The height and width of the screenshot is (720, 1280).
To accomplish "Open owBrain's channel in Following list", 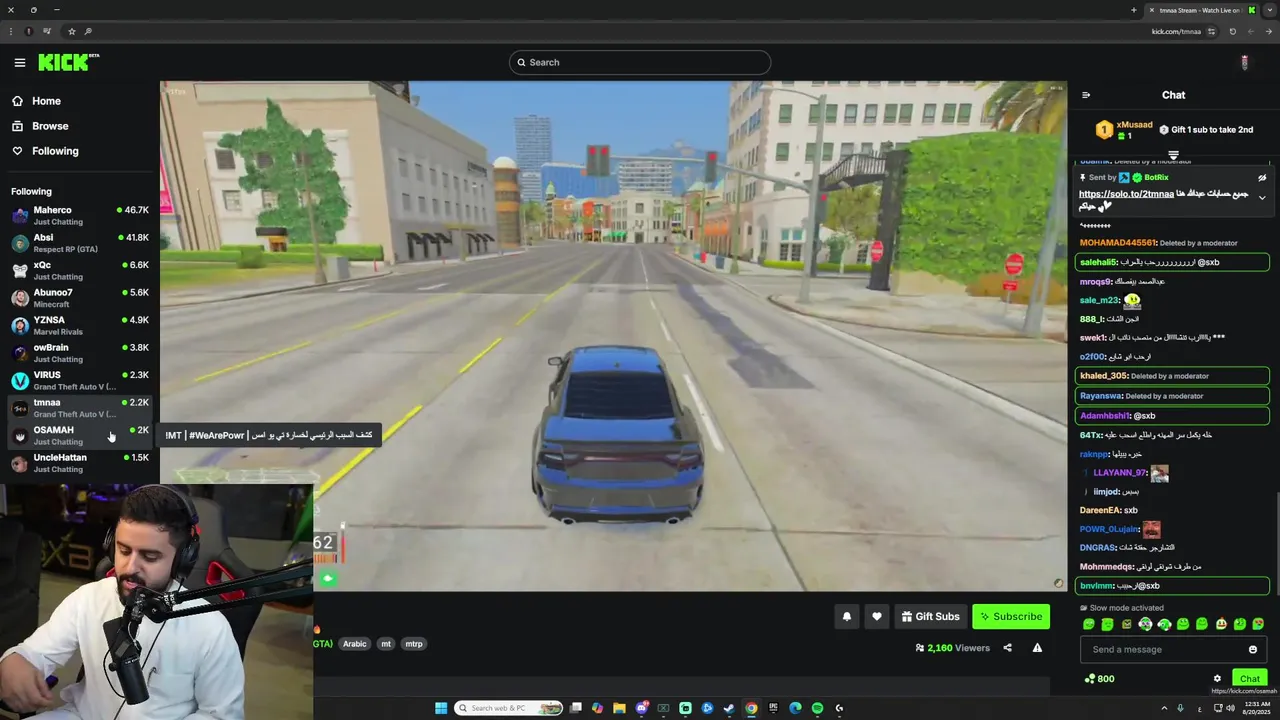I will click(x=80, y=353).
